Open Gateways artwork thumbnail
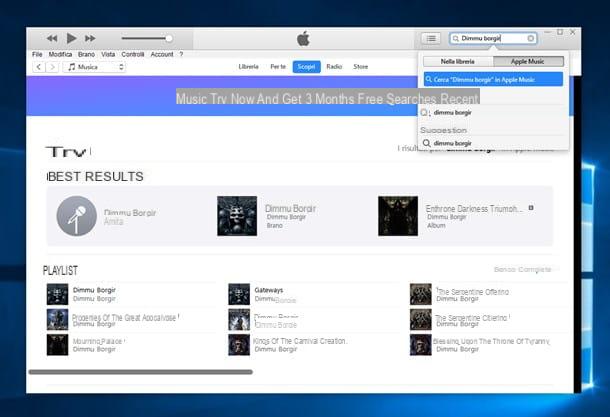The image size is (610, 417). [x=239, y=294]
